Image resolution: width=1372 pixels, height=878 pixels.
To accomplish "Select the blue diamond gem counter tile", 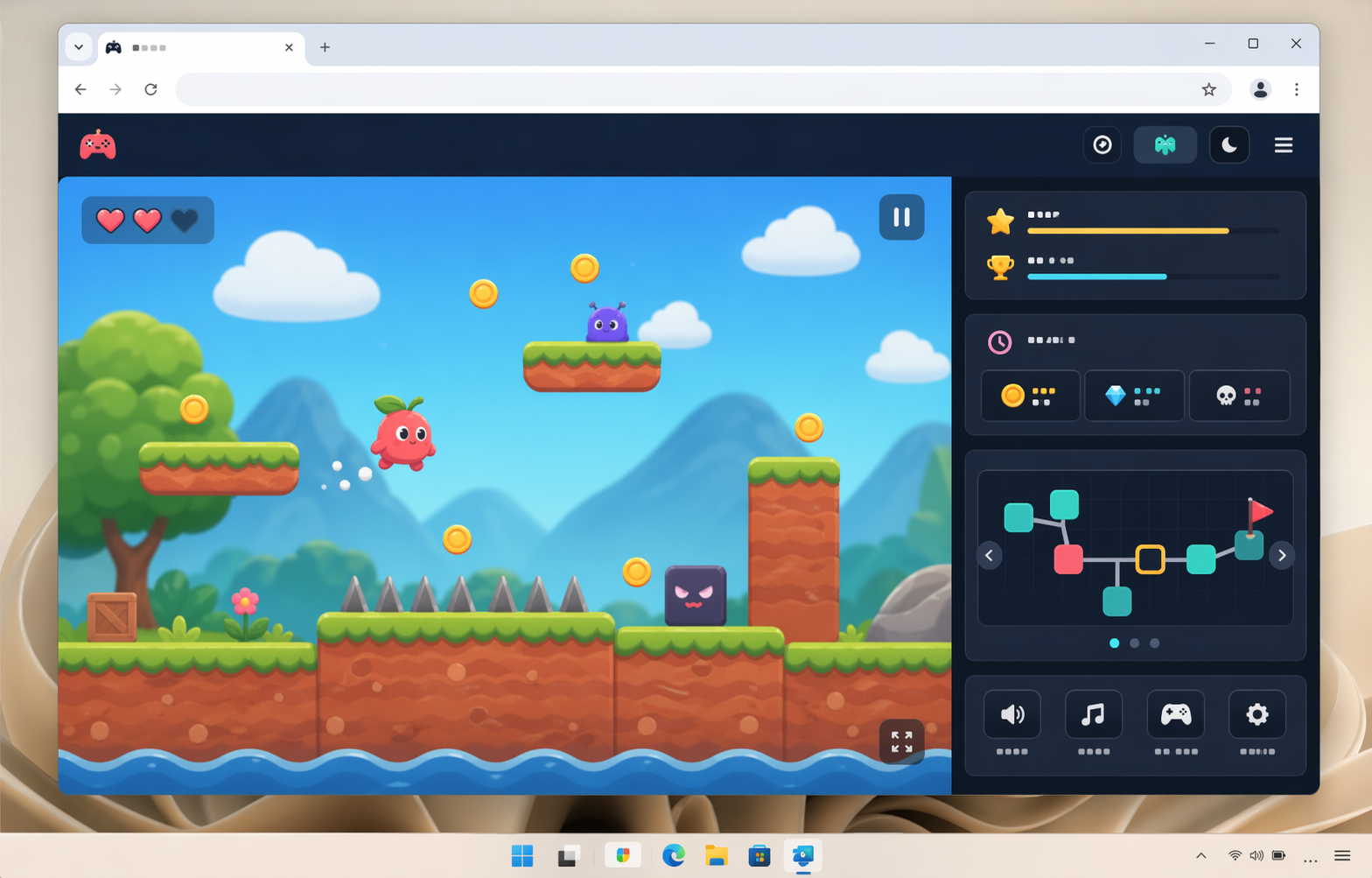I will point(1134,396).
